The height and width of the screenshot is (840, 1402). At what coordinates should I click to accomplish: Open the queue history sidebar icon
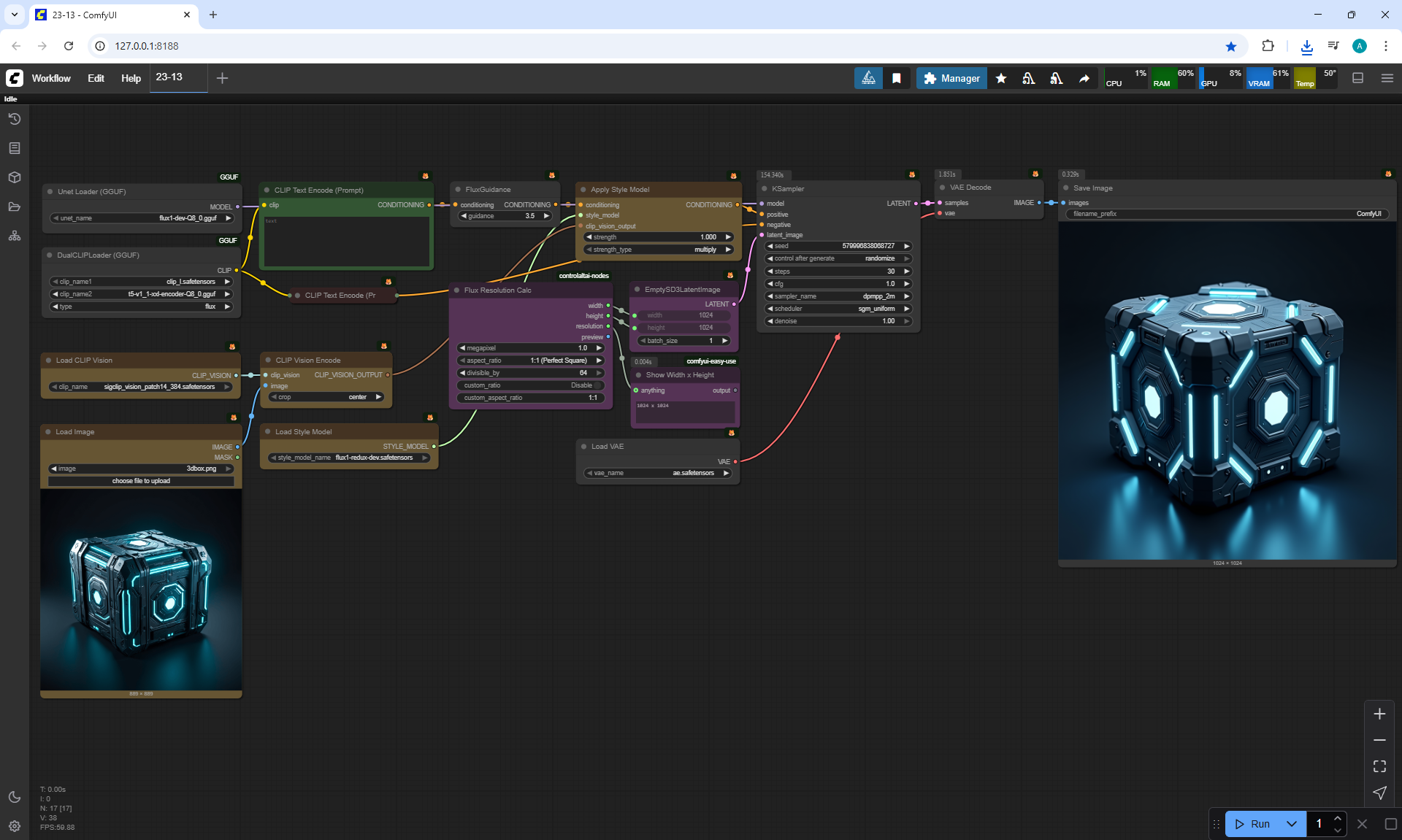coord(15,119)
